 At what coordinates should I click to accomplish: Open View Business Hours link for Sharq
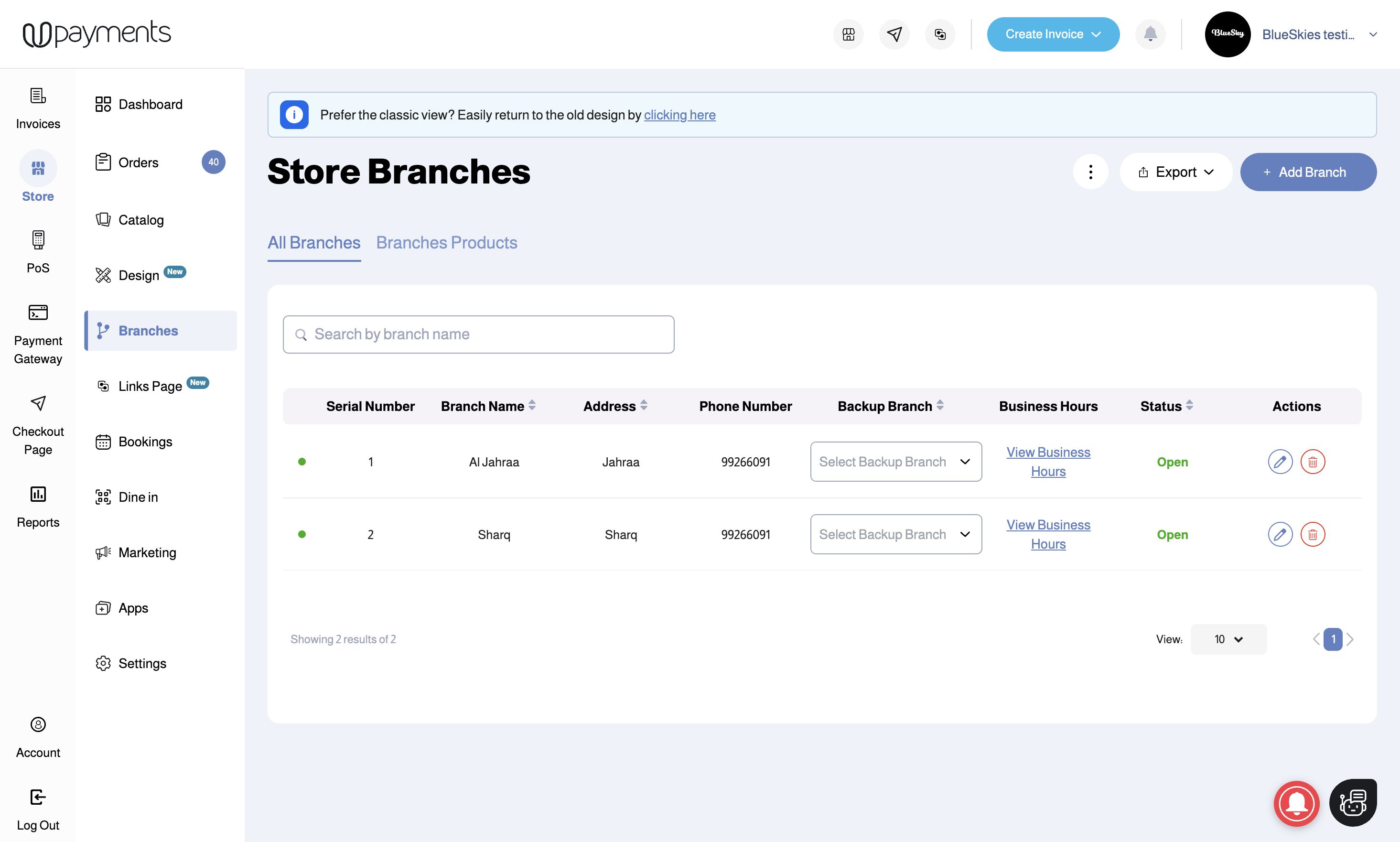pos(1048,534)
